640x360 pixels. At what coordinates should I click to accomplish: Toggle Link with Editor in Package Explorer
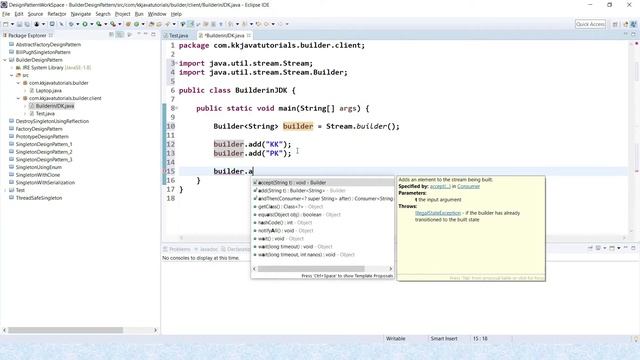point(120,35)
